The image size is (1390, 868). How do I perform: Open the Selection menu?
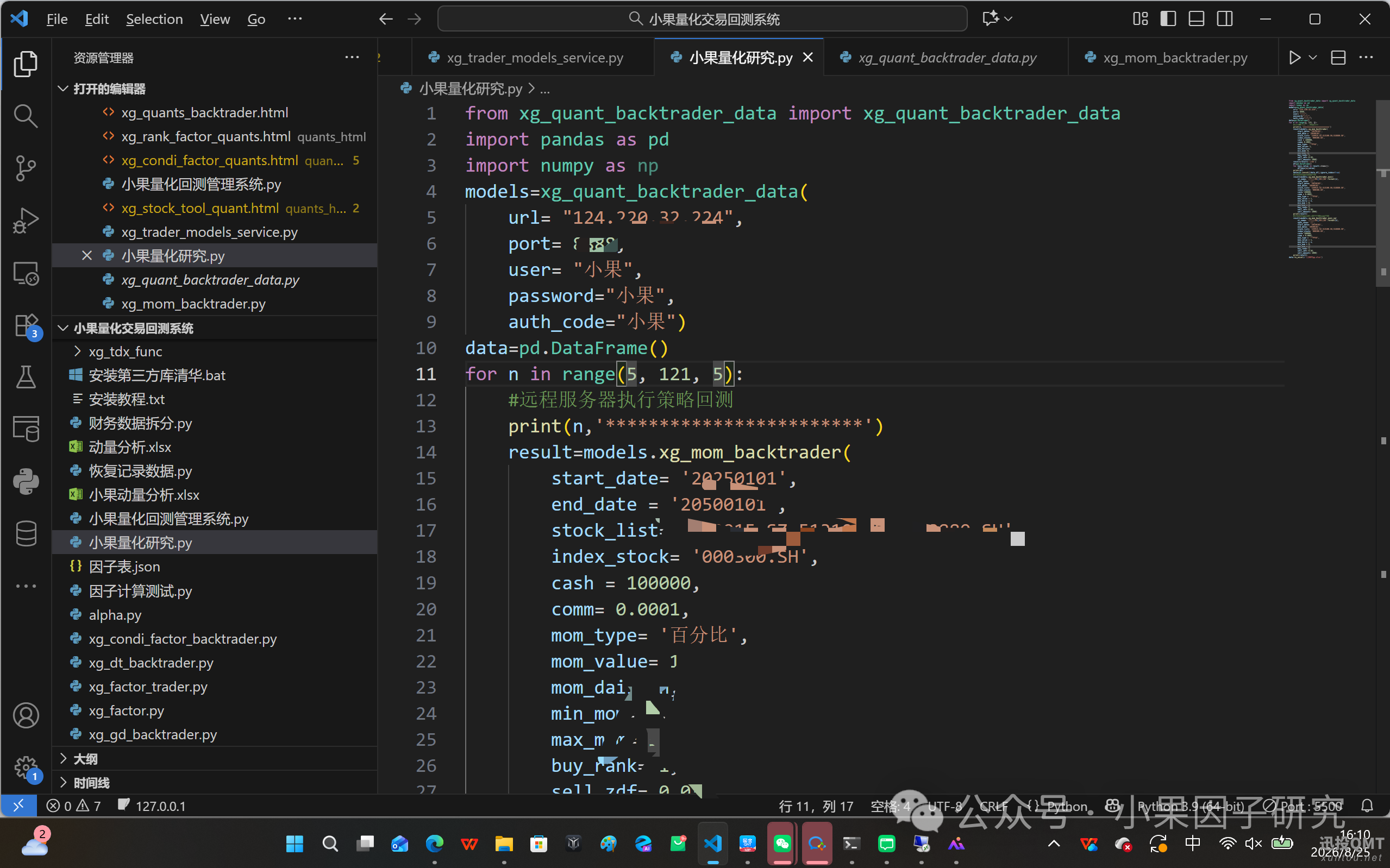(154, 19)
